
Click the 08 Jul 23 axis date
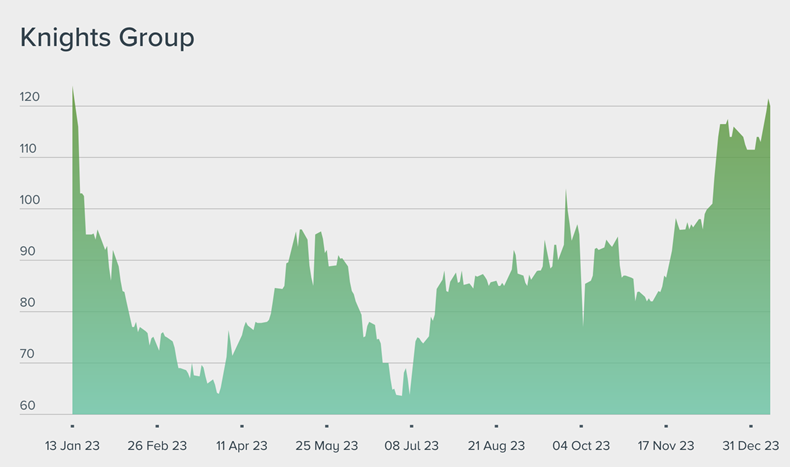pos(411,445)
